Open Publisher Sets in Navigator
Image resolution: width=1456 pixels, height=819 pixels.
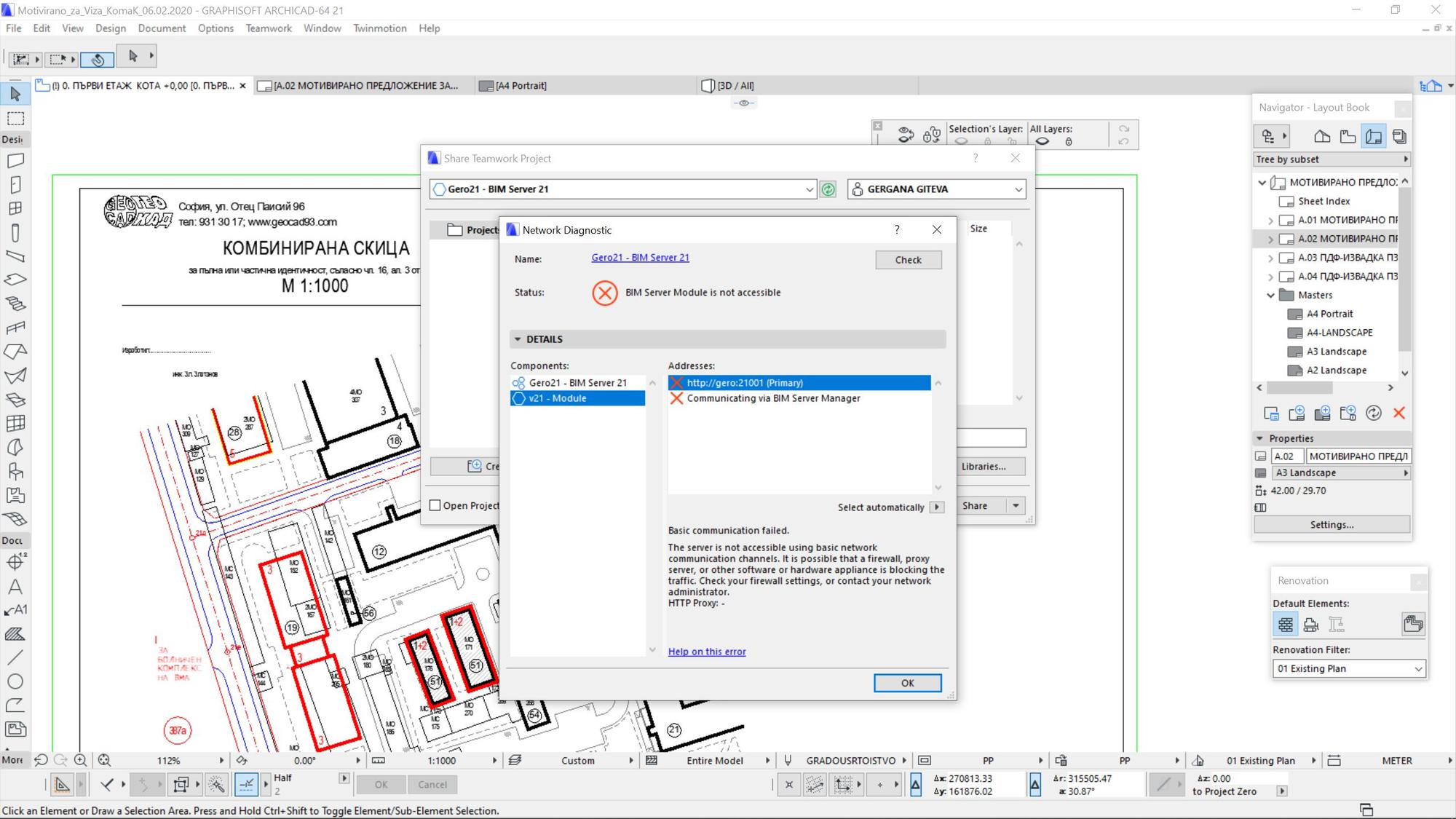(x=1399, y=136)
